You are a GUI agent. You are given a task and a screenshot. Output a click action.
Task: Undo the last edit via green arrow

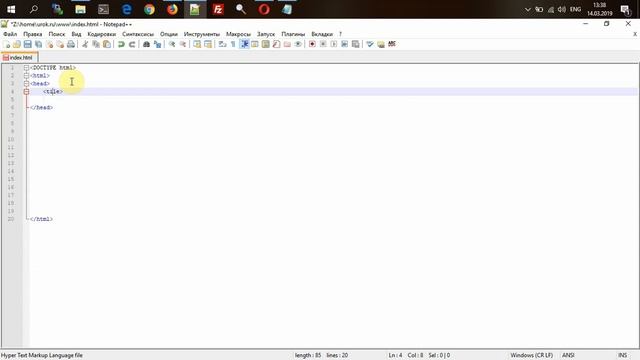click(121, 44)
